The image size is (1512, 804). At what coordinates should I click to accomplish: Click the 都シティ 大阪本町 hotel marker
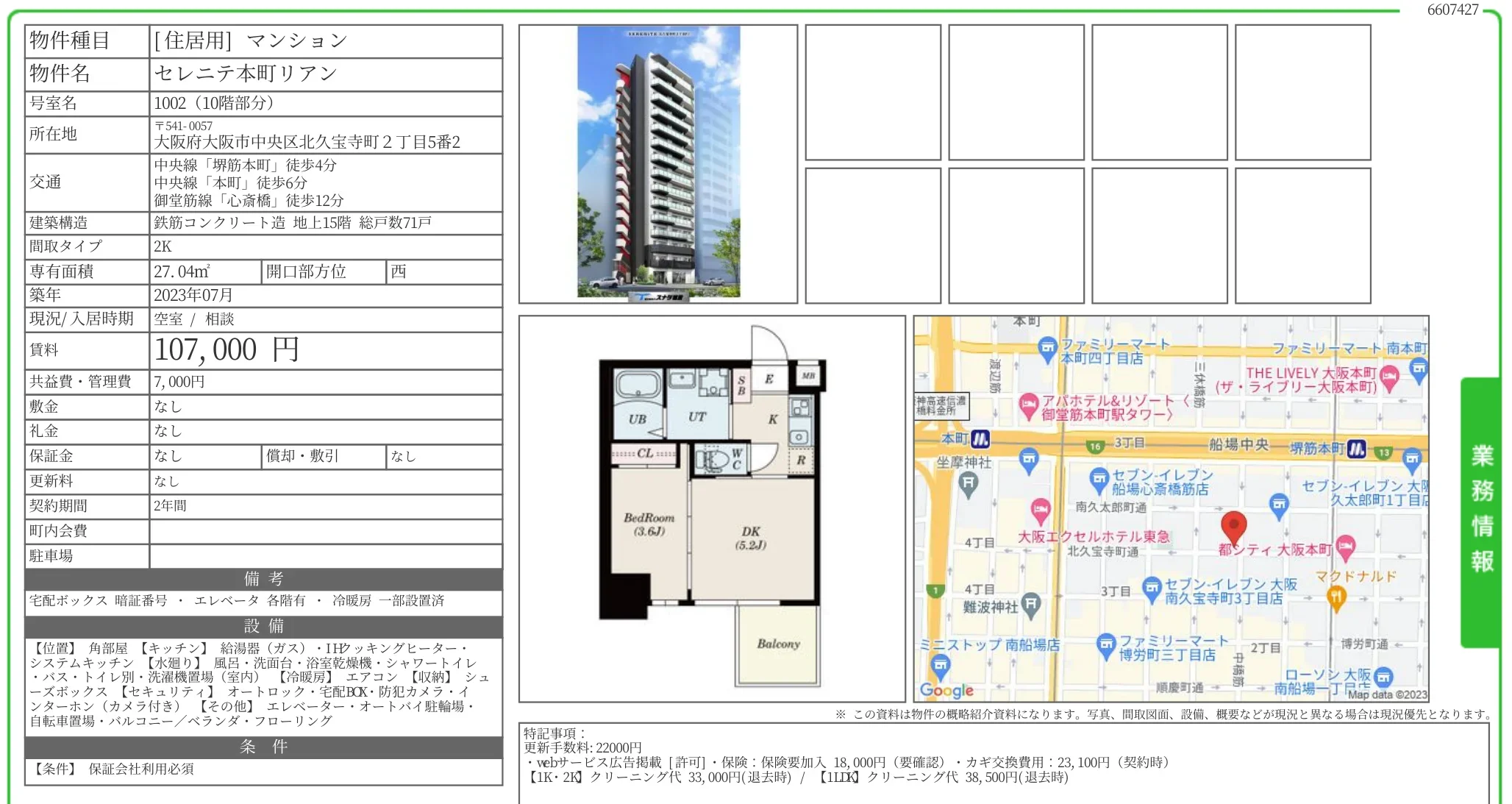1347,547
